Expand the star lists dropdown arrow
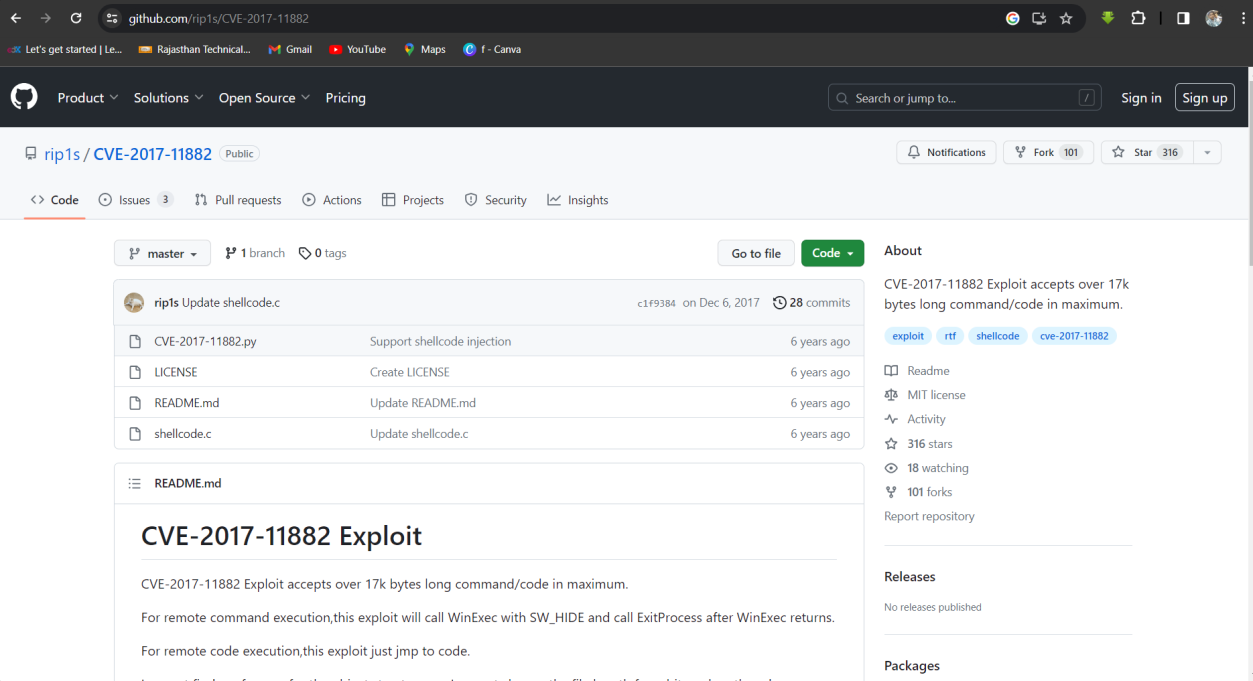 point(1207,152)
